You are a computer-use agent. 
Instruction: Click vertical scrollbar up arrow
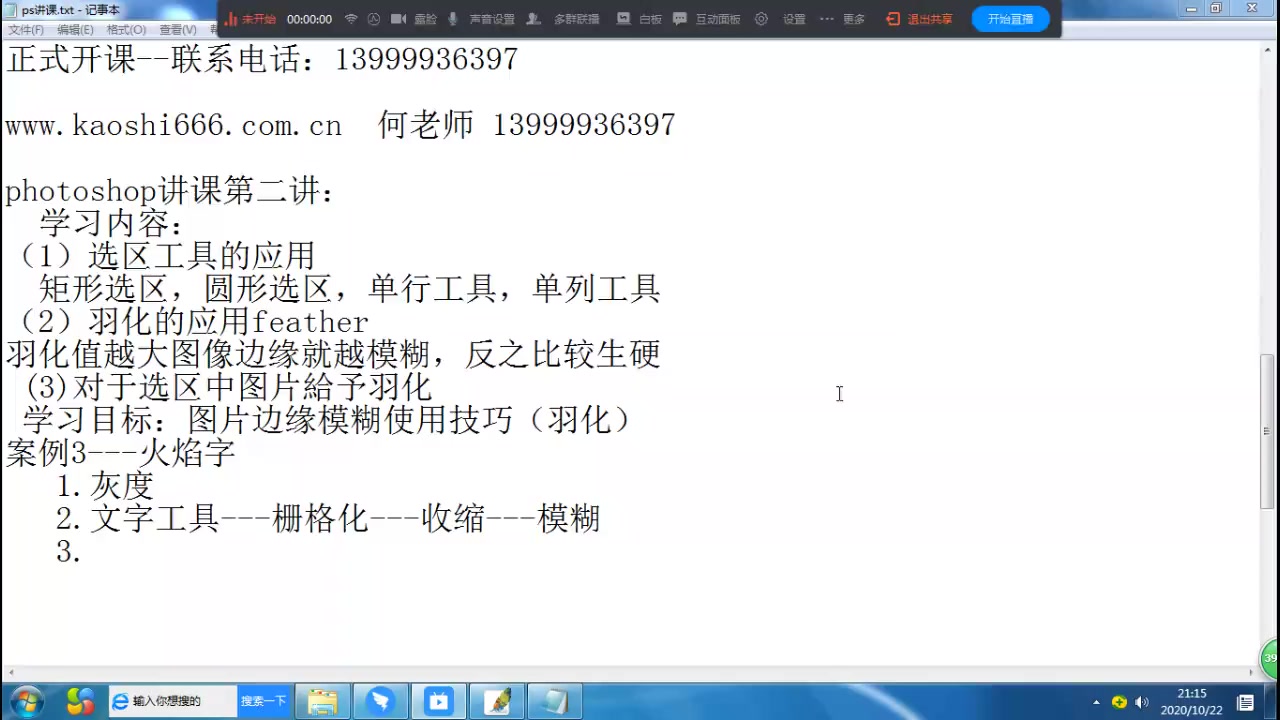point(1267,48)
